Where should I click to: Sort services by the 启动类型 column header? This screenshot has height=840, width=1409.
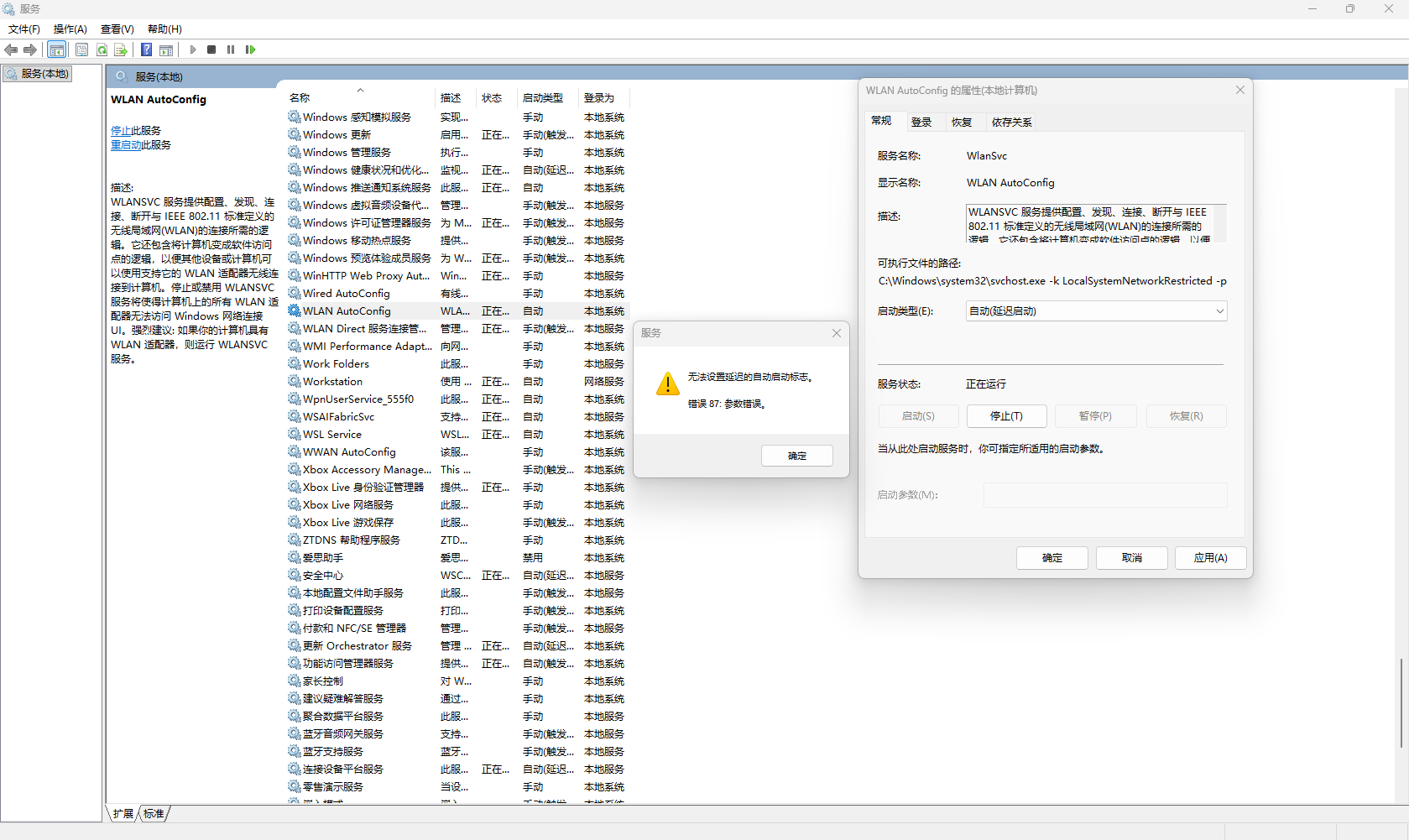548,97
